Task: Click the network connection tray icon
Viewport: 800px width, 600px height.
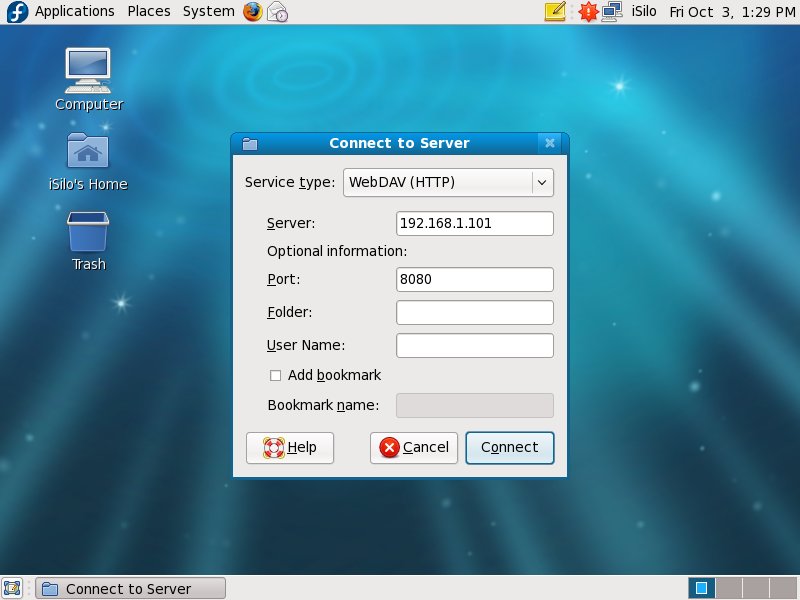Action: [613, 12]
